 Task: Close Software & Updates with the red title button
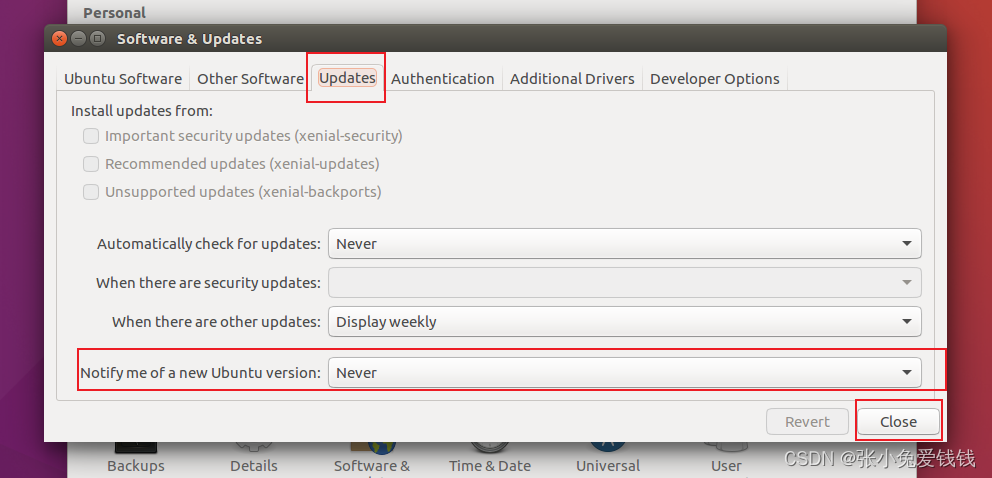click(59, 39)
